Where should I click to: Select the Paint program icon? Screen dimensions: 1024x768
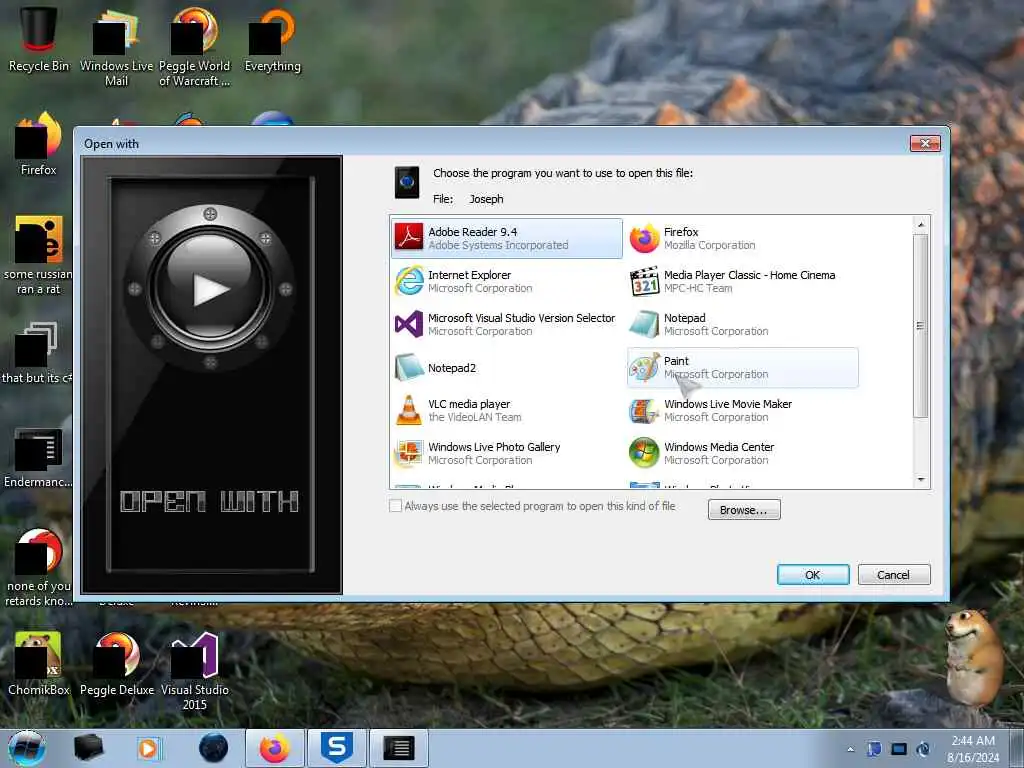[x=644, y=367]
